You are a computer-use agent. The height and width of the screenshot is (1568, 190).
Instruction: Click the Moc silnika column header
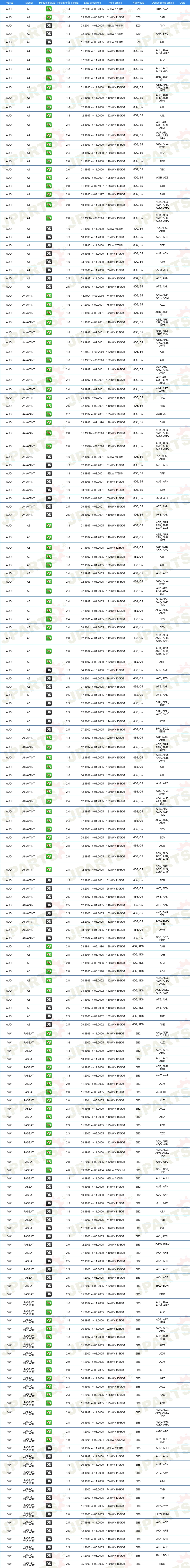pos(116,2)
